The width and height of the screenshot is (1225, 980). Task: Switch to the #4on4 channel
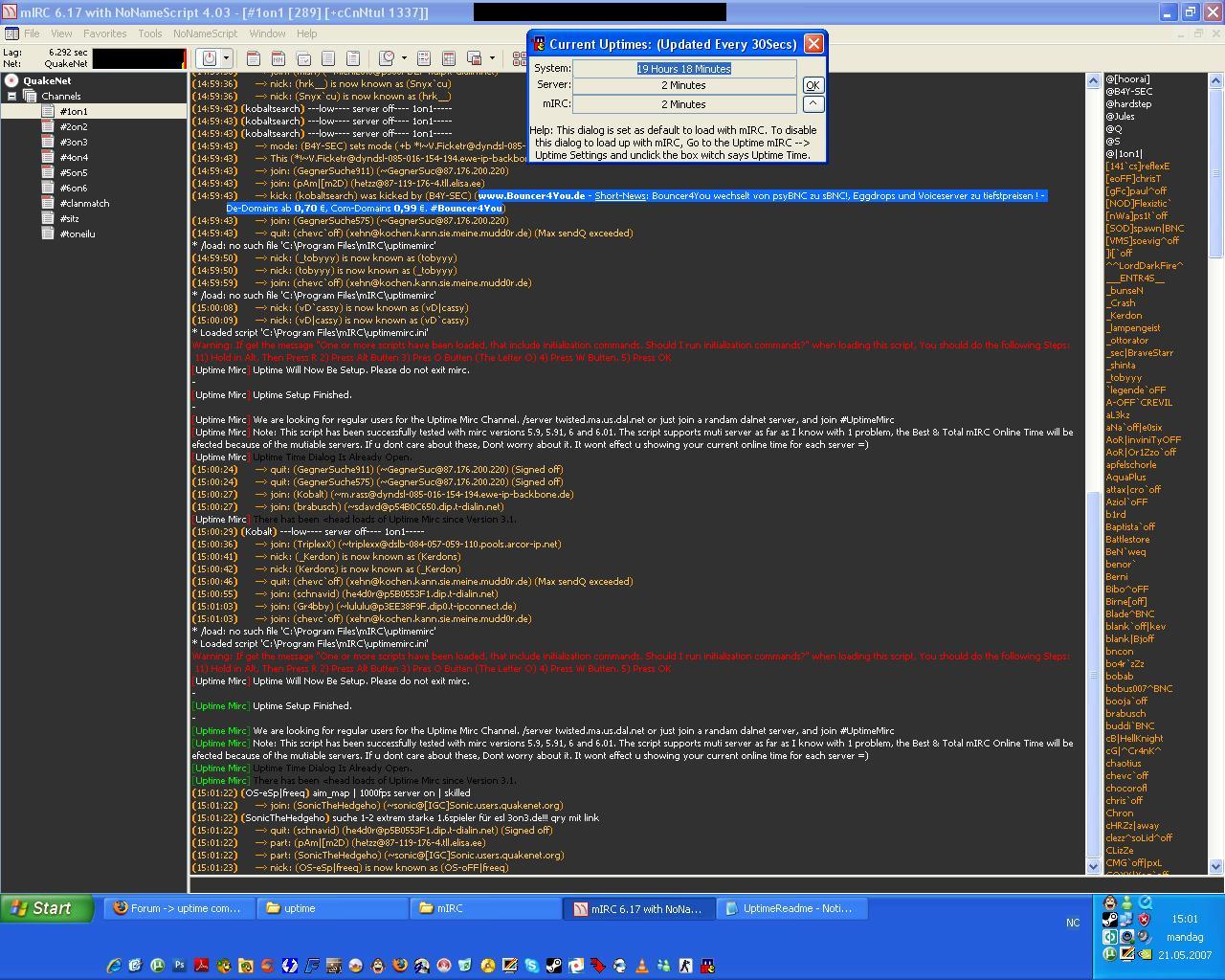[74, 157]
